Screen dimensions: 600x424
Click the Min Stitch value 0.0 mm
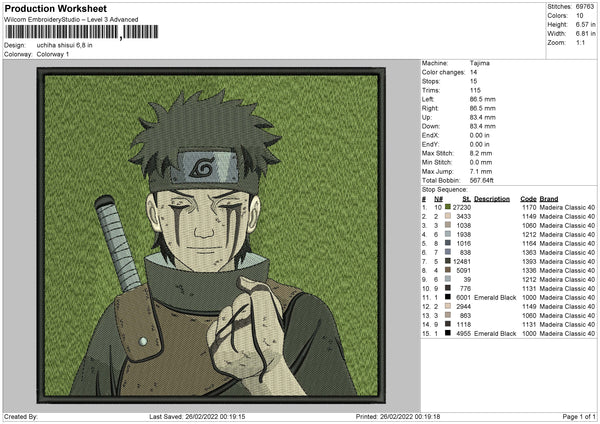481,162
